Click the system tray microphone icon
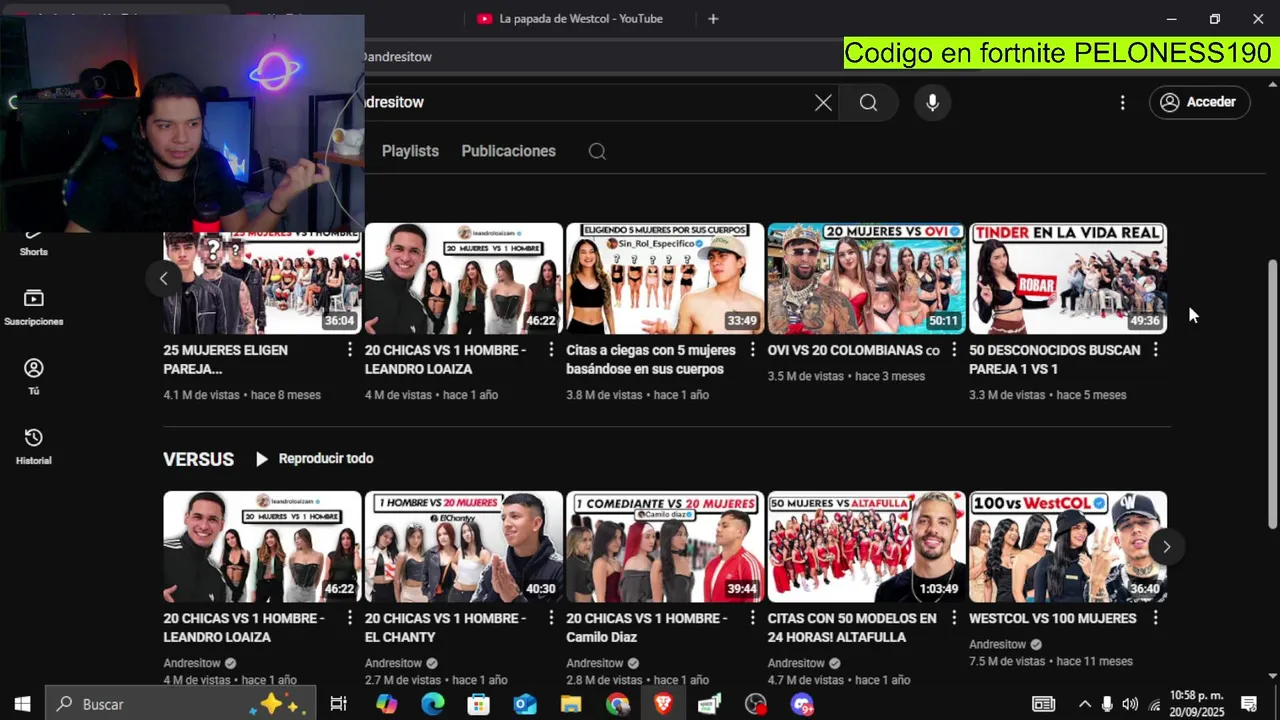 (x=1107, y=704)
